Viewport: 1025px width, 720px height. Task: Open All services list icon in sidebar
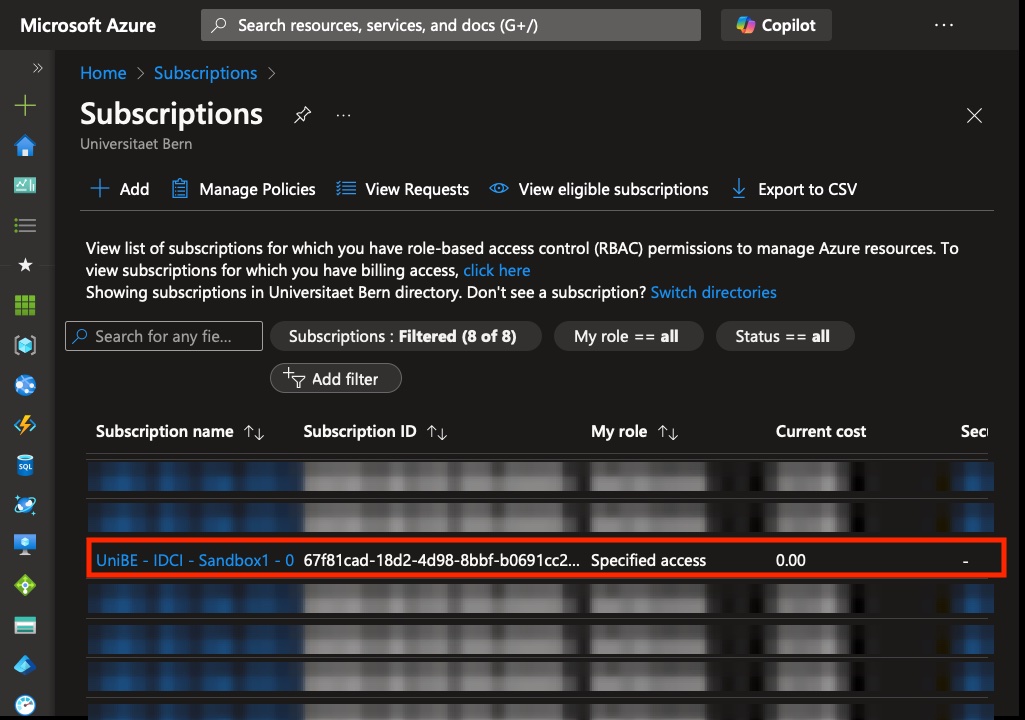pyautogui.click(x=25, y=225)
